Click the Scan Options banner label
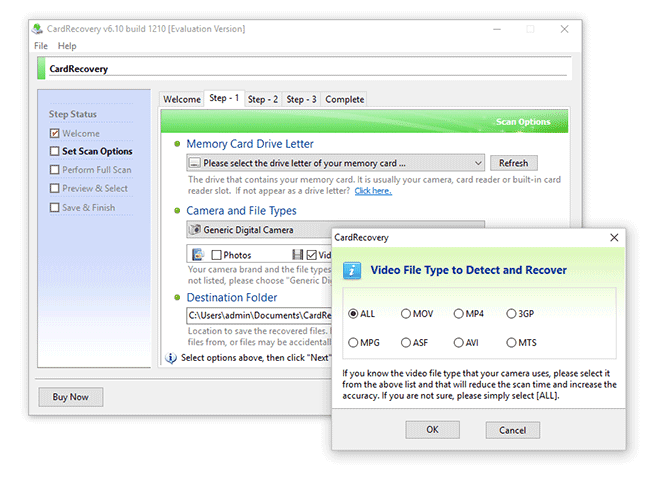650x478 pixels. (523, 122)
